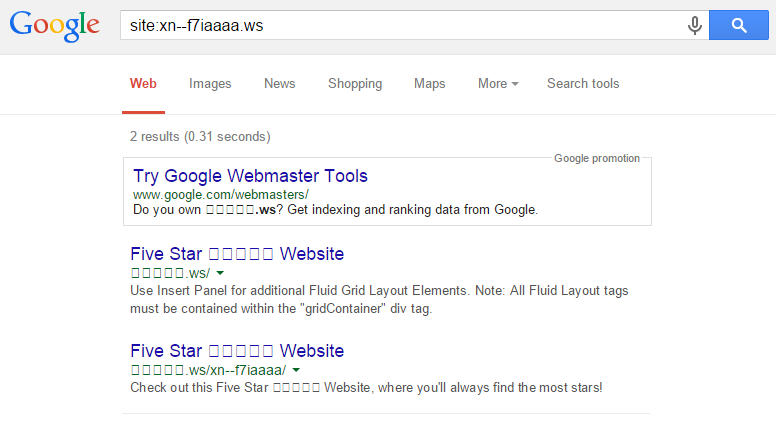
Task: Click the search box containing site:xn--f7iaaaa.ws
Action: click(x=400, y=26)
